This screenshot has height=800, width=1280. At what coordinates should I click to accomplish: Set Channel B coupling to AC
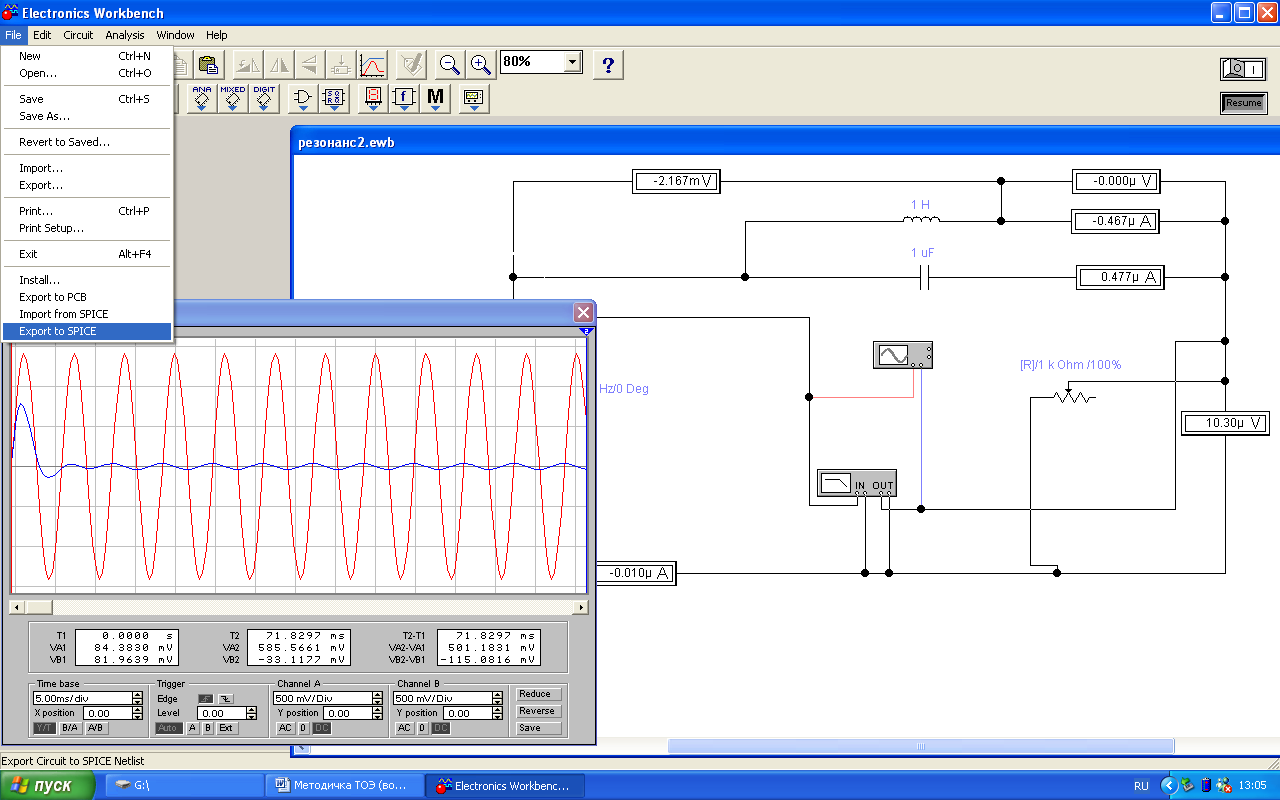[x=404, y=728]
